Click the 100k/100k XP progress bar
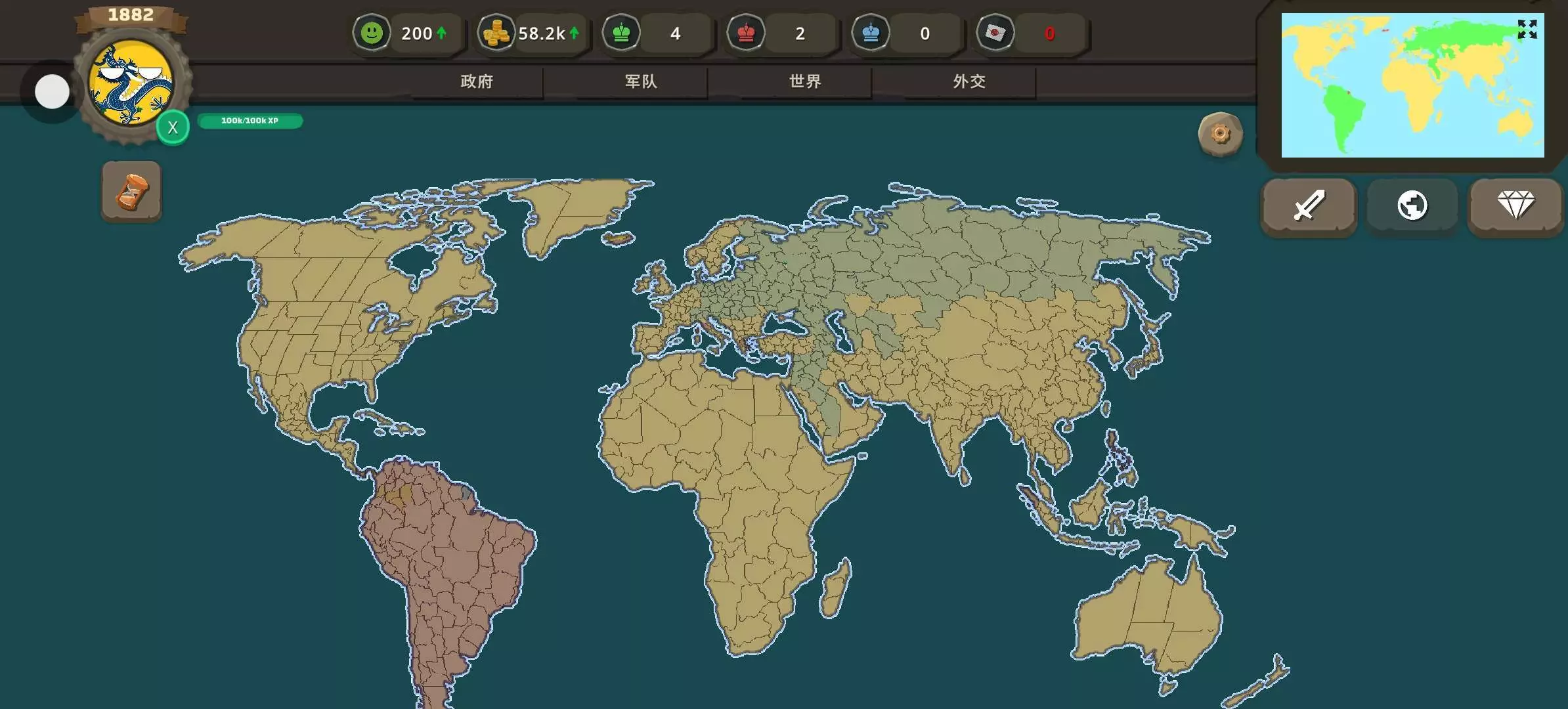This screenshot has width=1568, height=709. (250, 121)
